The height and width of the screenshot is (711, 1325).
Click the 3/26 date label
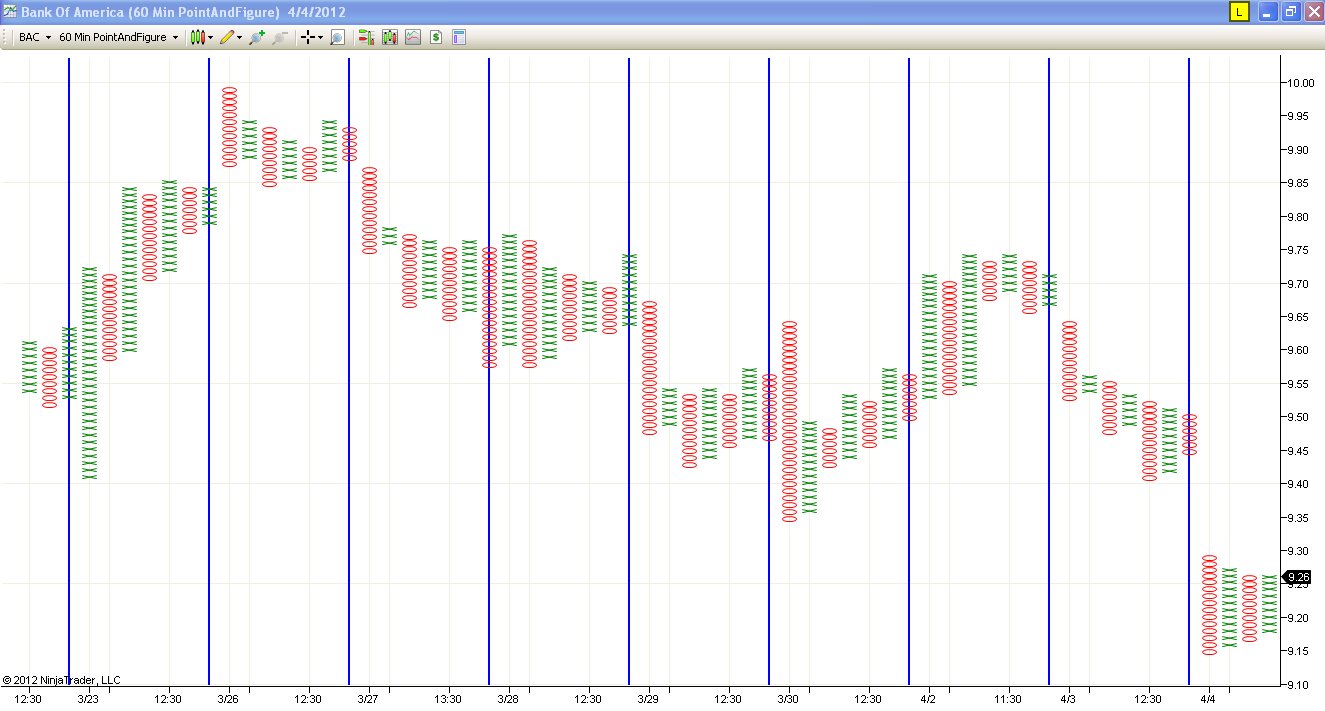point(228,699)
